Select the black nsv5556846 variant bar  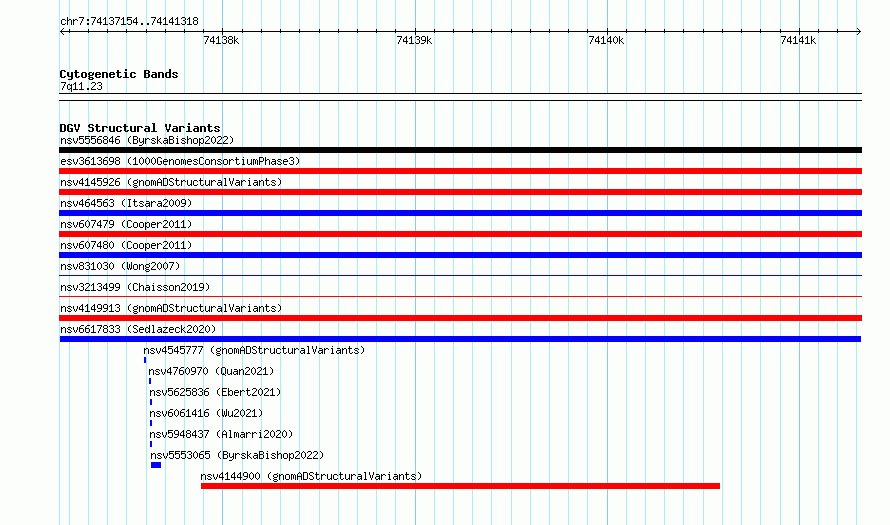coord(460,150)
